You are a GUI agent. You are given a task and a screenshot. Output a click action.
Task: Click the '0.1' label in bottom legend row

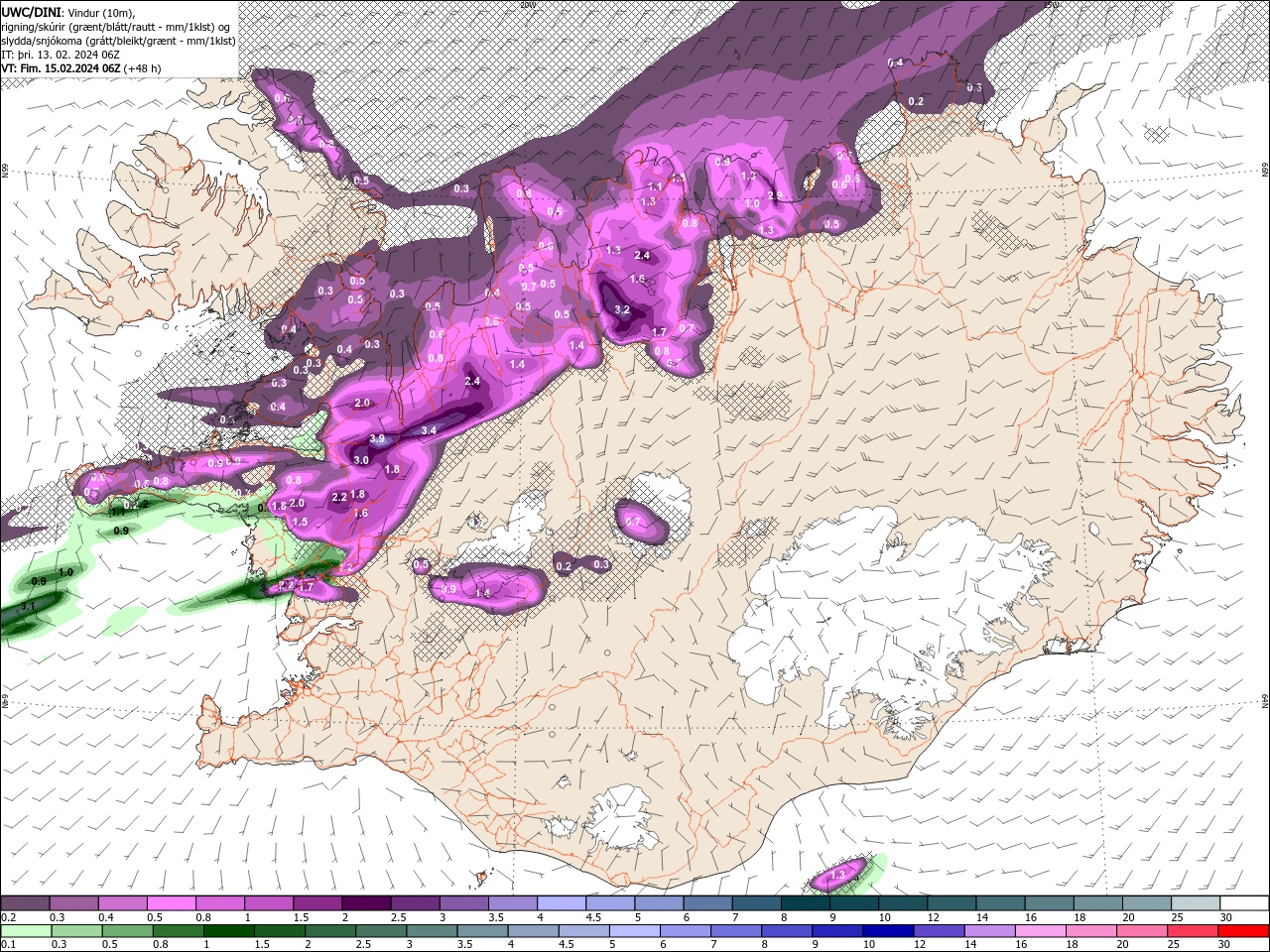(9, 945)
